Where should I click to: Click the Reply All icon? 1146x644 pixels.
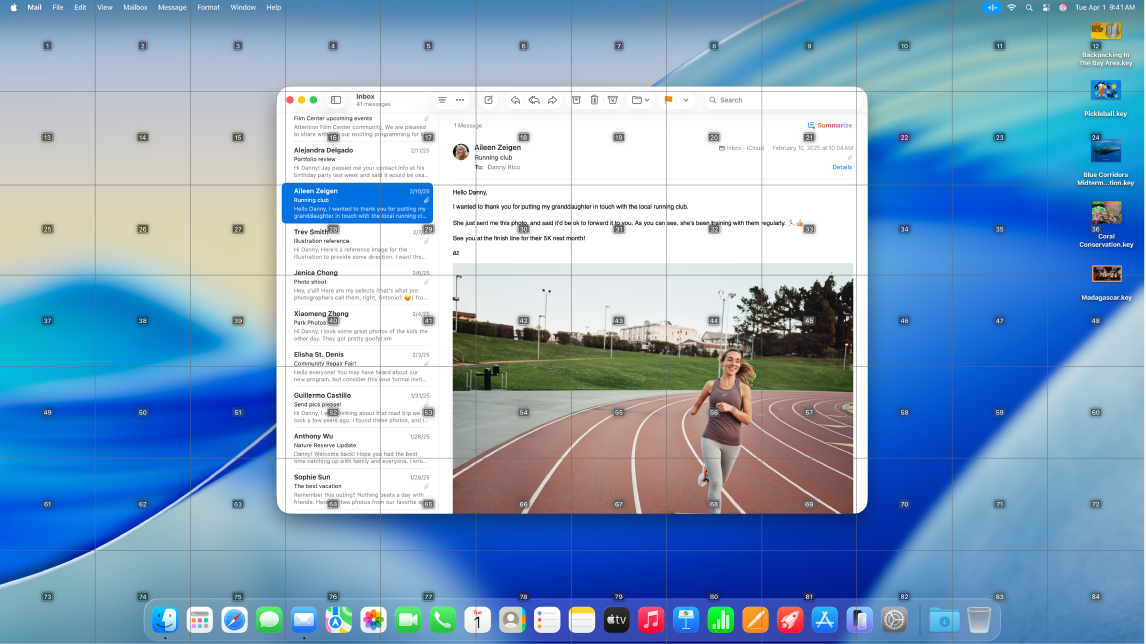tap(535, 100)
